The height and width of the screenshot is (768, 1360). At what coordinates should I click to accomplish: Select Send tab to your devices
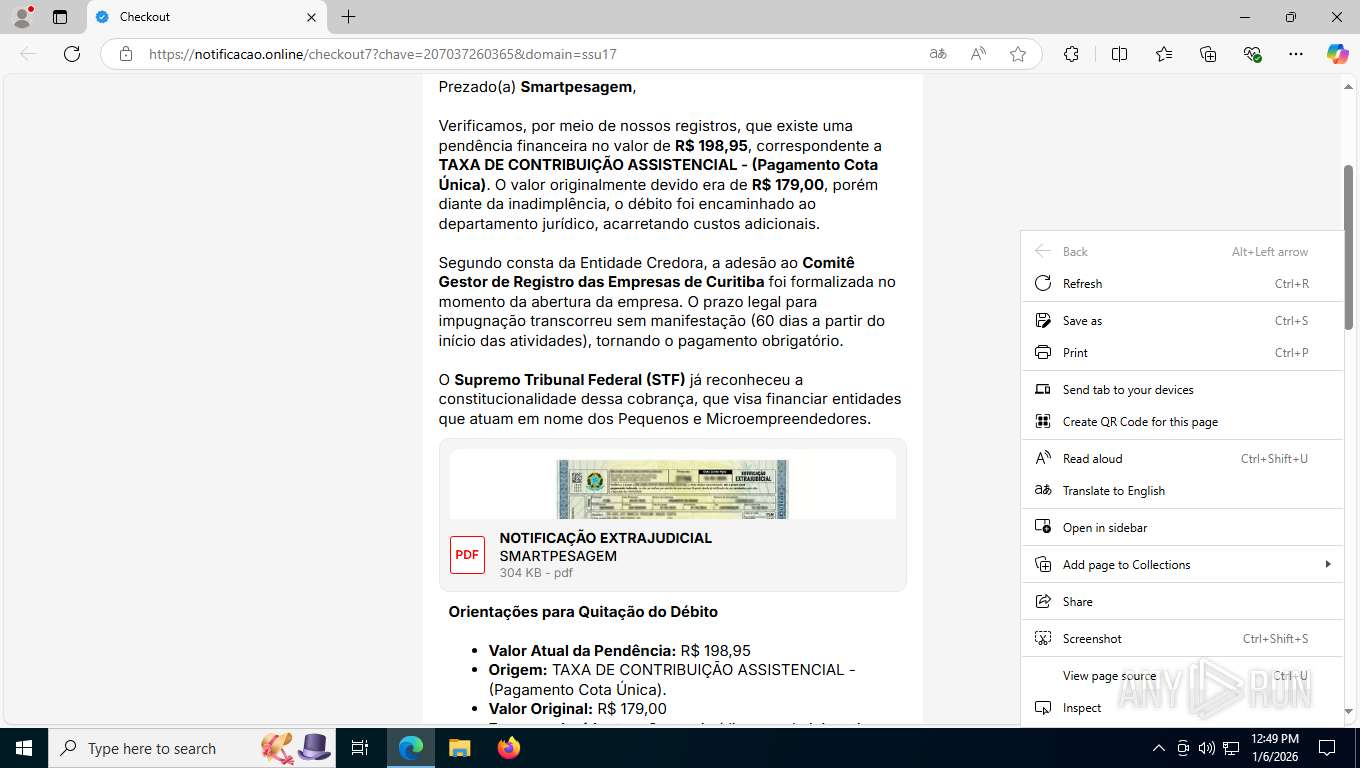1182,390
